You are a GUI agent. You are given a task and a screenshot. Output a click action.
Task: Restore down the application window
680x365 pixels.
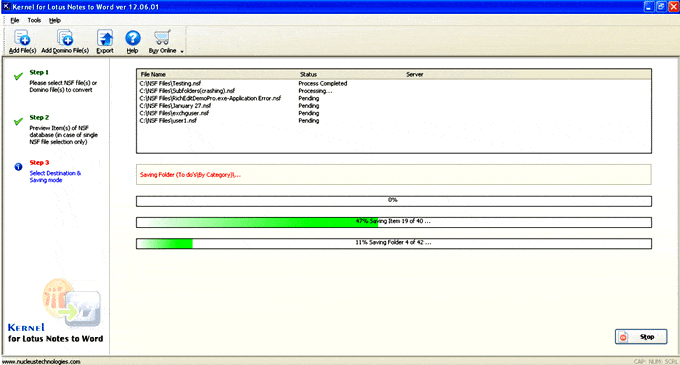coord(660,7)
